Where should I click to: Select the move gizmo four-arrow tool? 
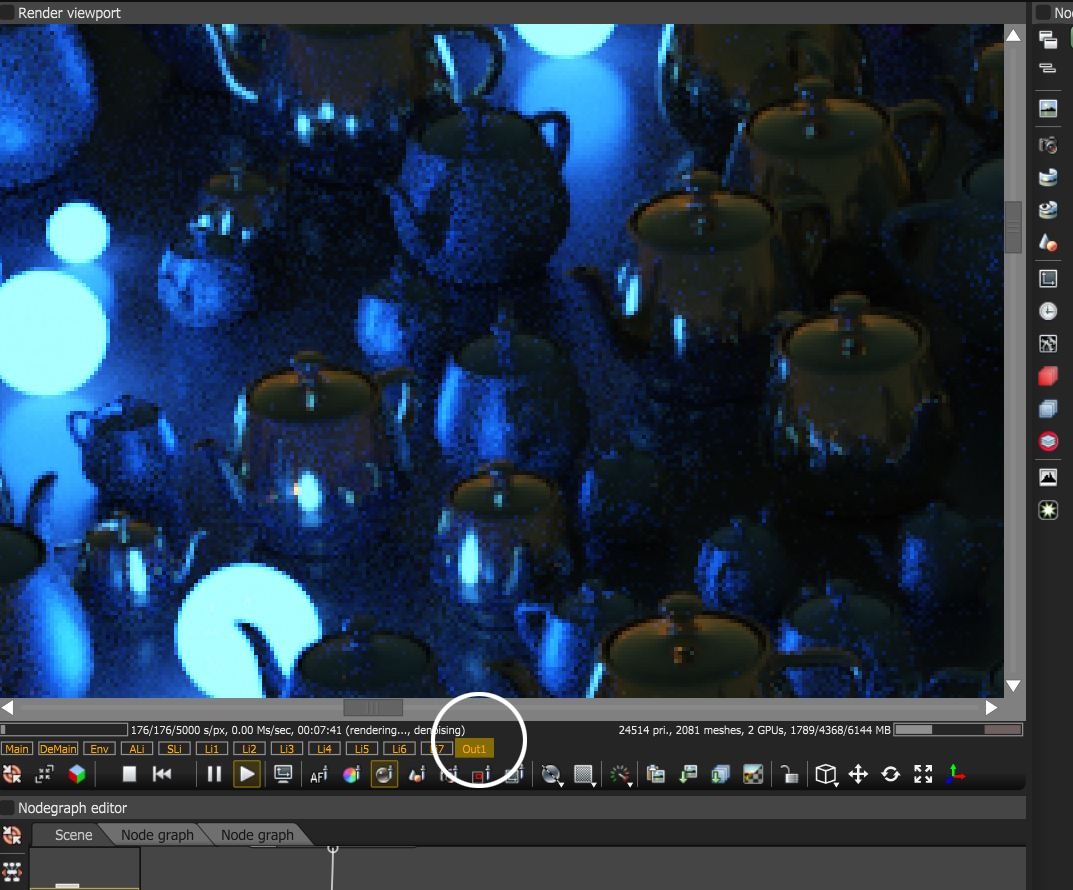coord(858,774)
